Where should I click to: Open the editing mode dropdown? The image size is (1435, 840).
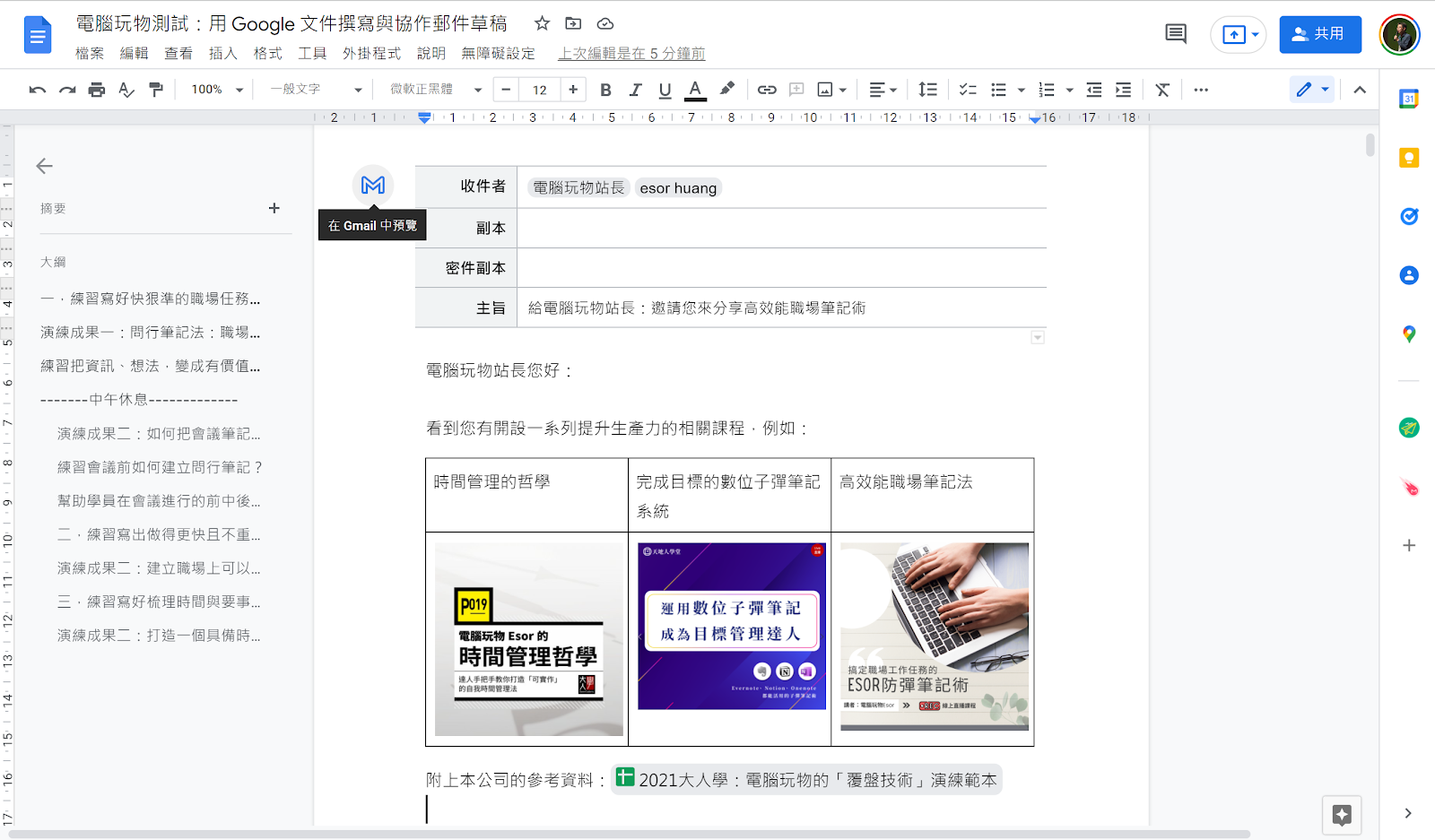[1312, 90]
